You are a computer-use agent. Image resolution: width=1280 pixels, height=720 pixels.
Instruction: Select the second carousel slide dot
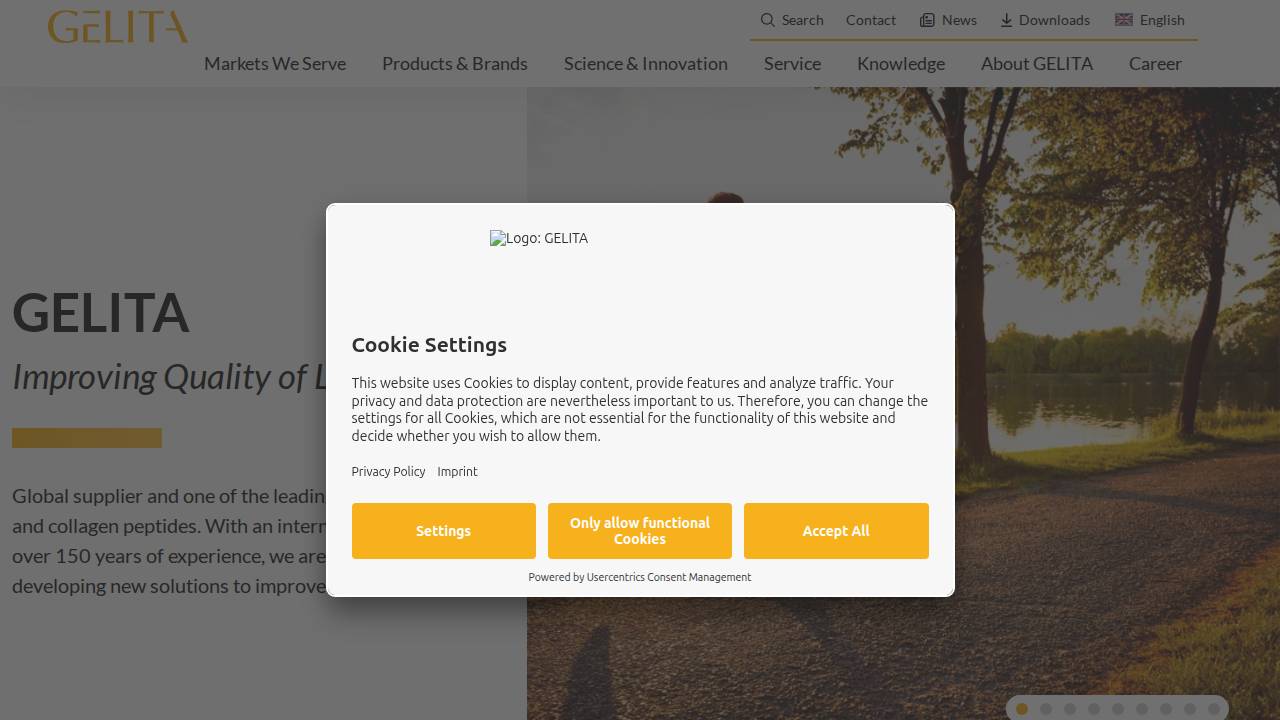pyautogui.click(x=1046, y=709)
